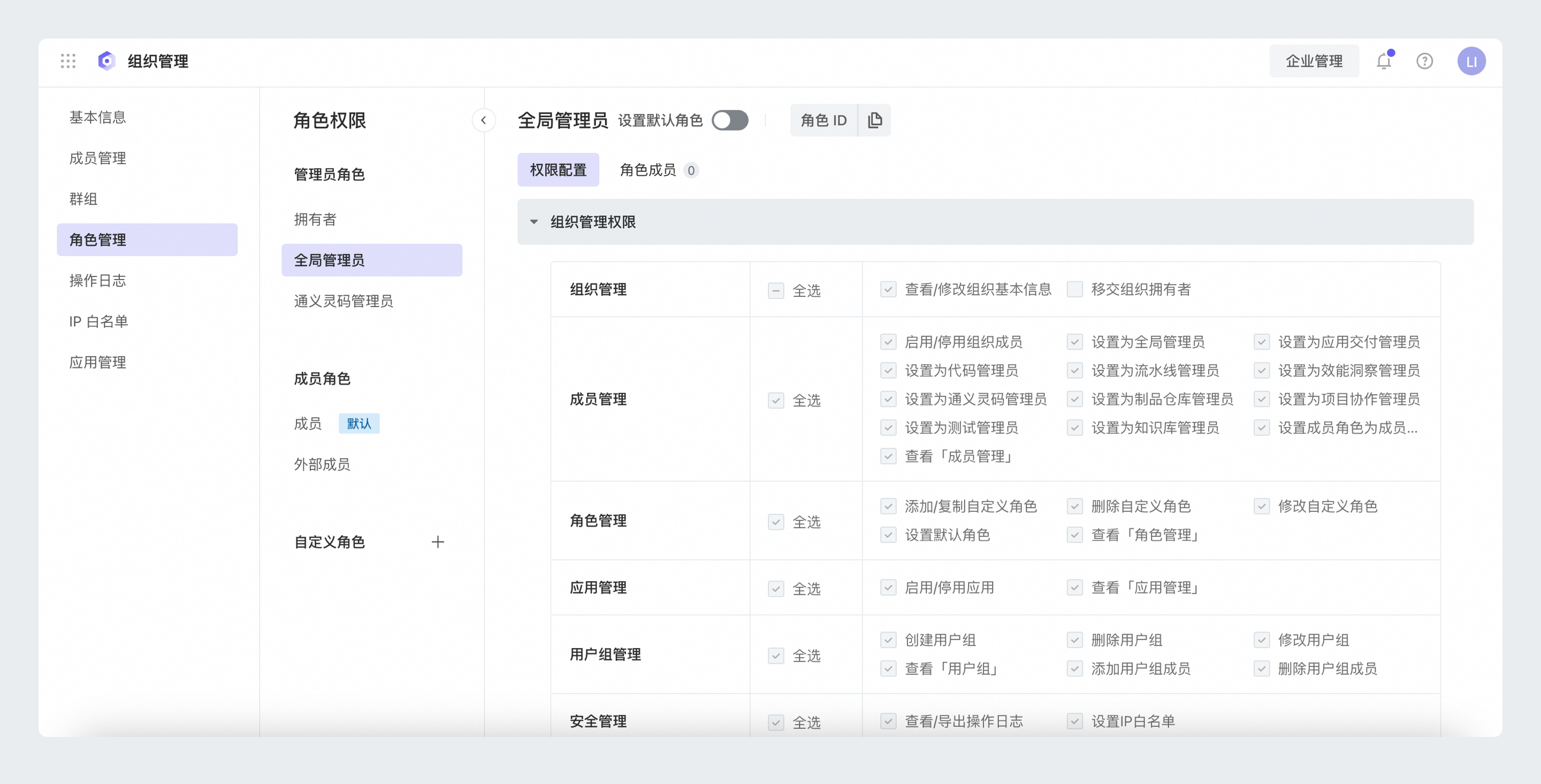
Task: Toggle 创建用户组 checkbox
Action: 888,640
